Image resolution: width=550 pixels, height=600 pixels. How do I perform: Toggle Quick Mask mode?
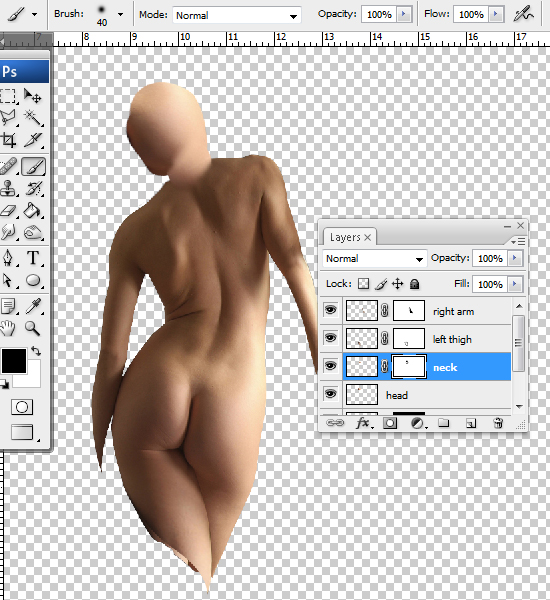click(22, 407)
